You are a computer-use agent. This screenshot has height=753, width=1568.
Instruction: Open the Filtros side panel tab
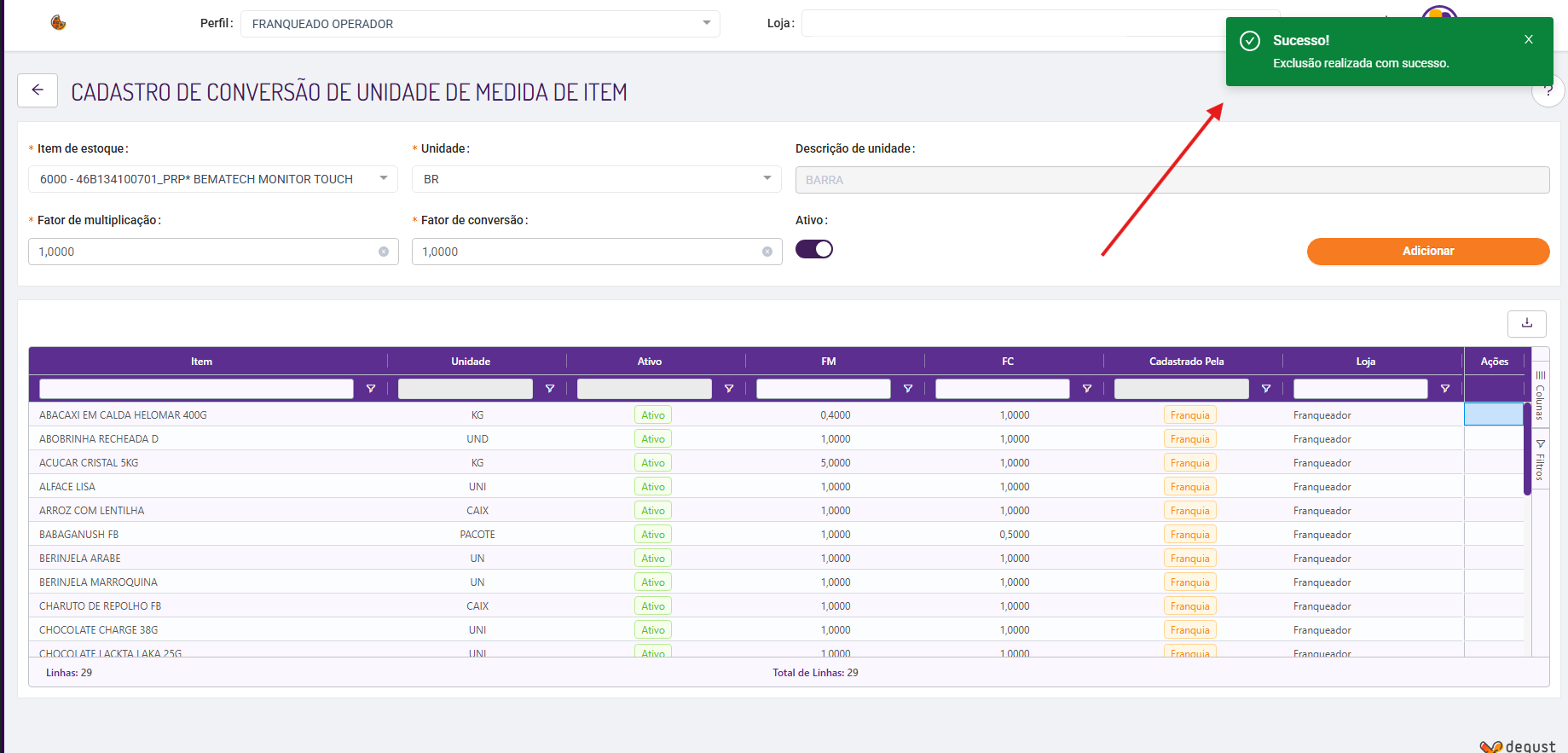click(1541, 460)
